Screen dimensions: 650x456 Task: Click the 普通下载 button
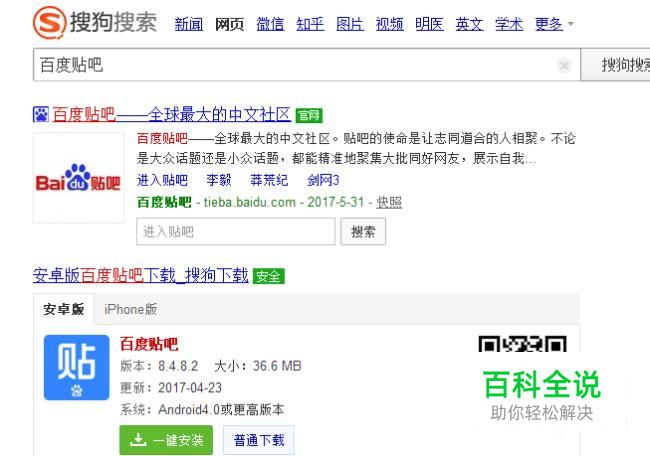[259, 440]
